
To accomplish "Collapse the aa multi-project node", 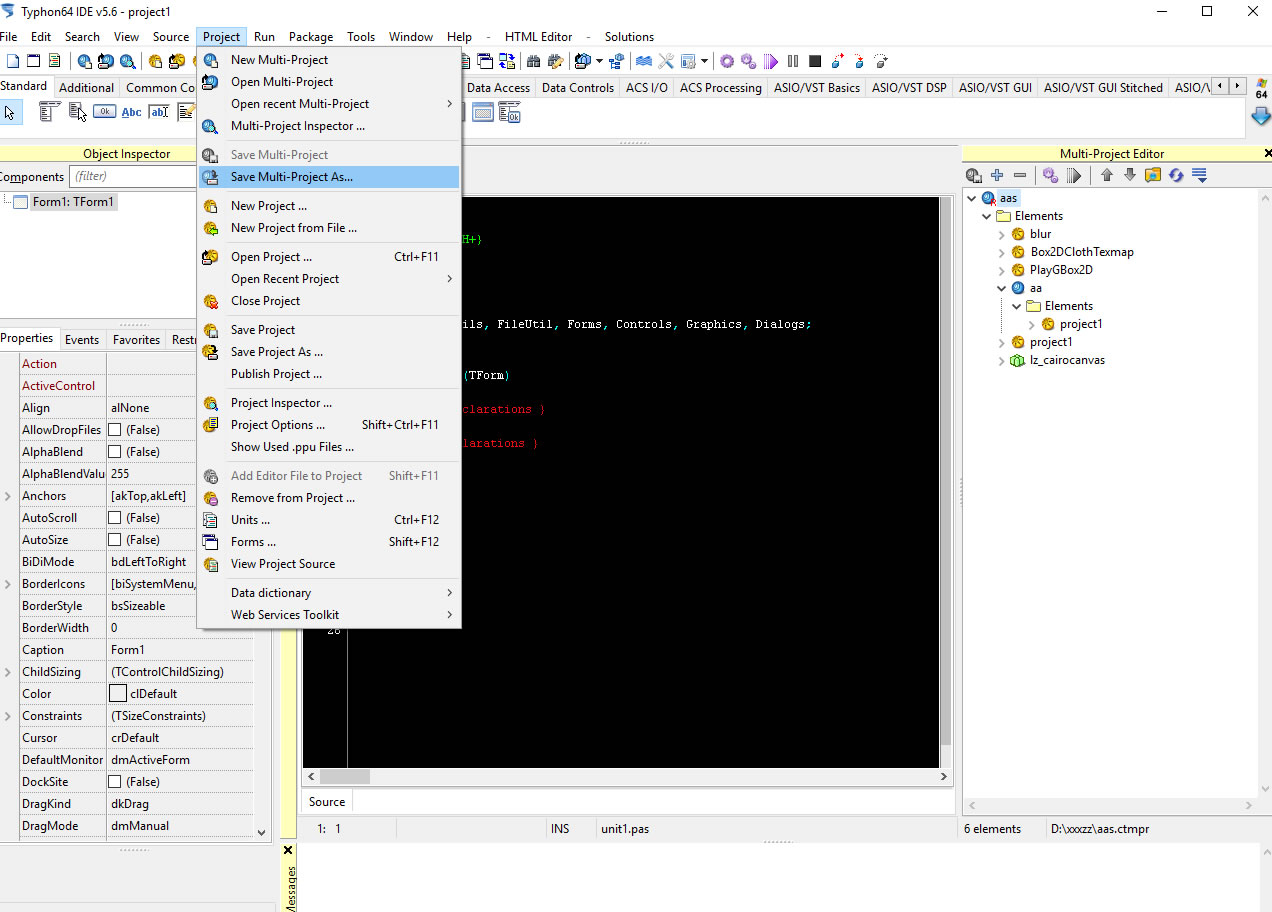I will click(x=1002, y=288).
